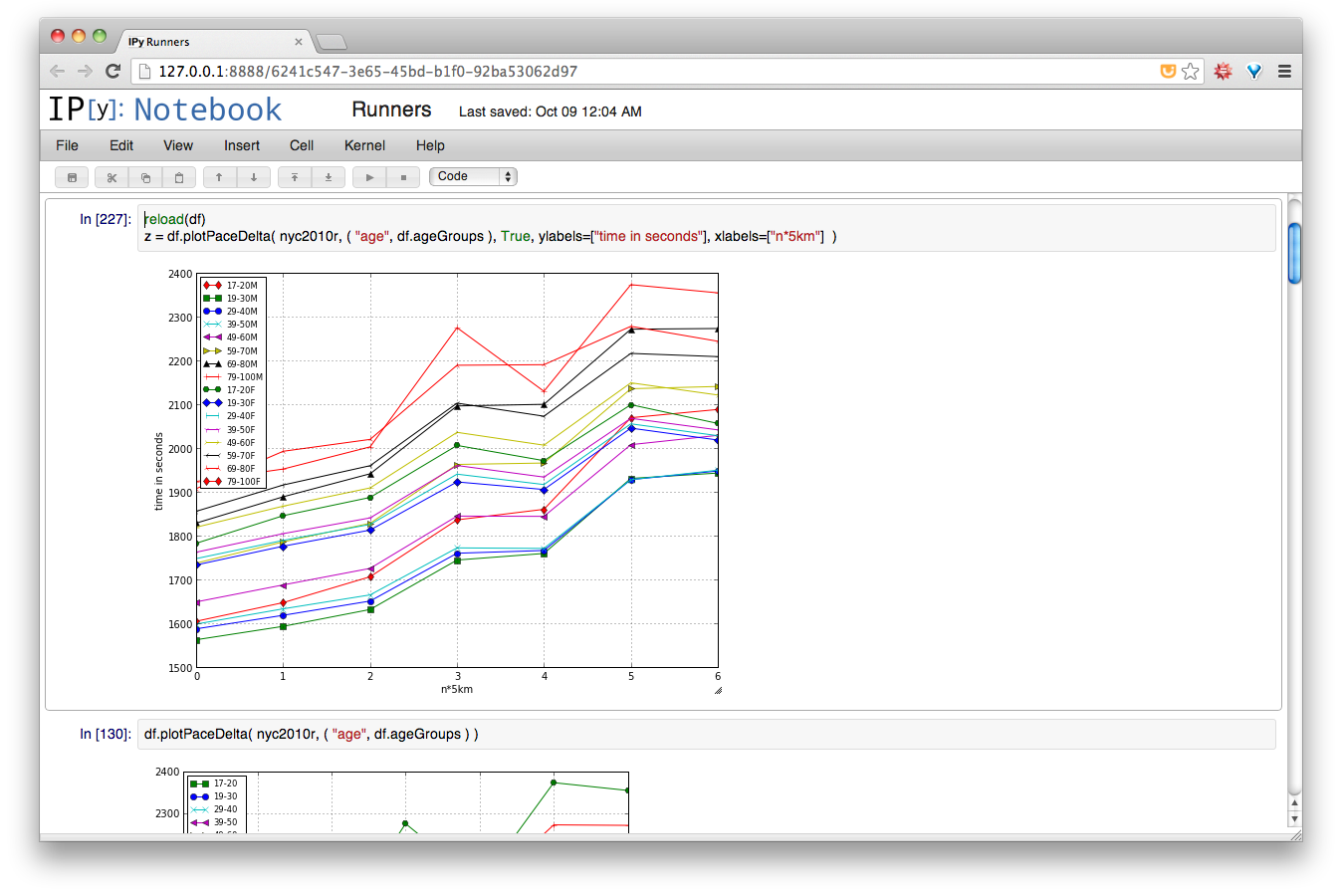Click the blue funnel extension icon

(x=1254, y=72)
